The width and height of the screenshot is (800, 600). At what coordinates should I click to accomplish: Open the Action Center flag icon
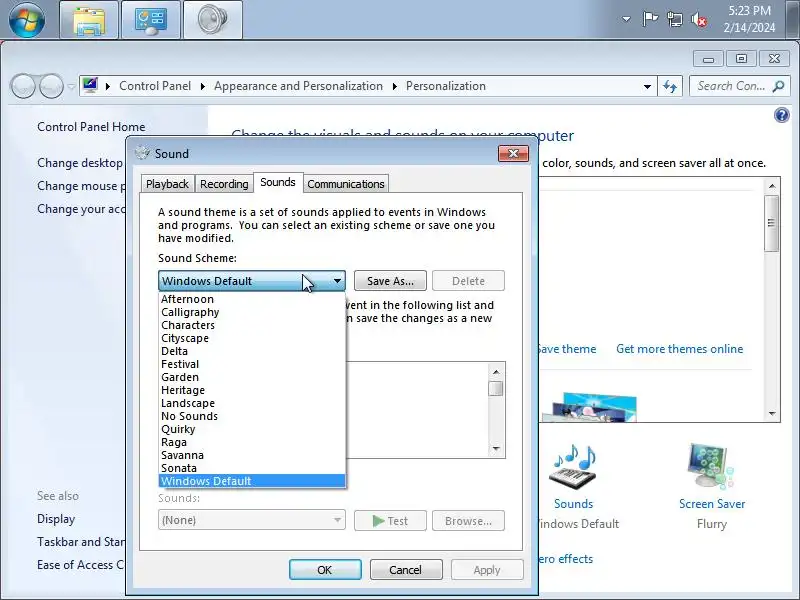coord(649,19)
